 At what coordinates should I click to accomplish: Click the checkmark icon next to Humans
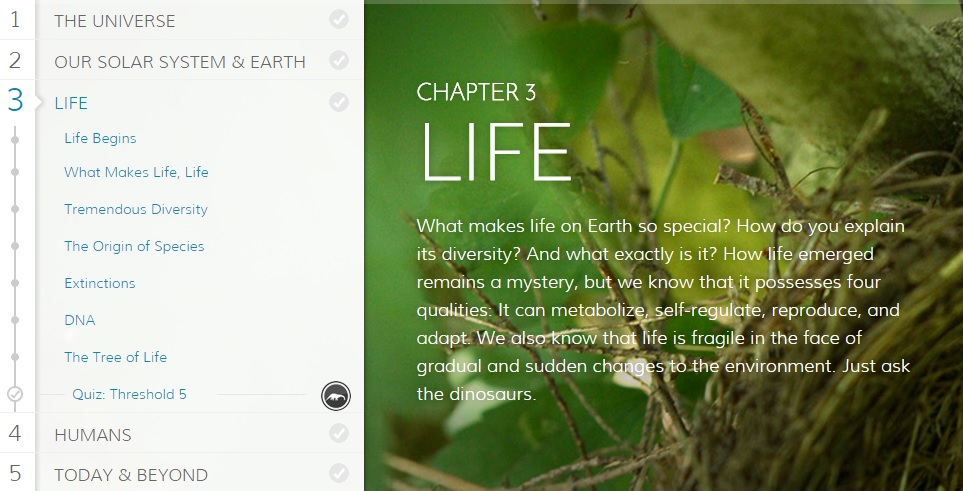pyautogui.click(x=338, y=433)
